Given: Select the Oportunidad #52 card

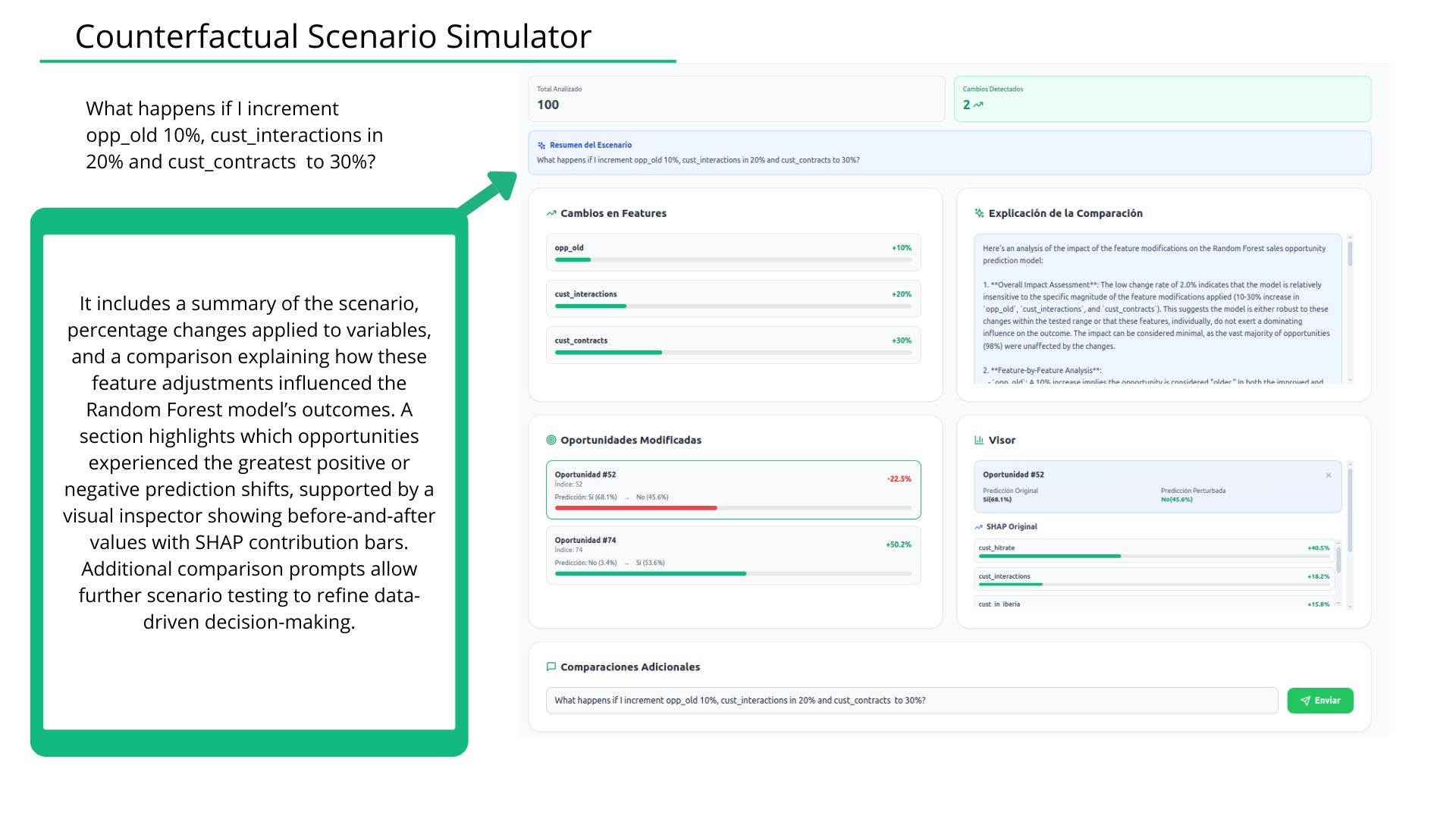Looking at the screenshot, I should click(x=733, y=489).
